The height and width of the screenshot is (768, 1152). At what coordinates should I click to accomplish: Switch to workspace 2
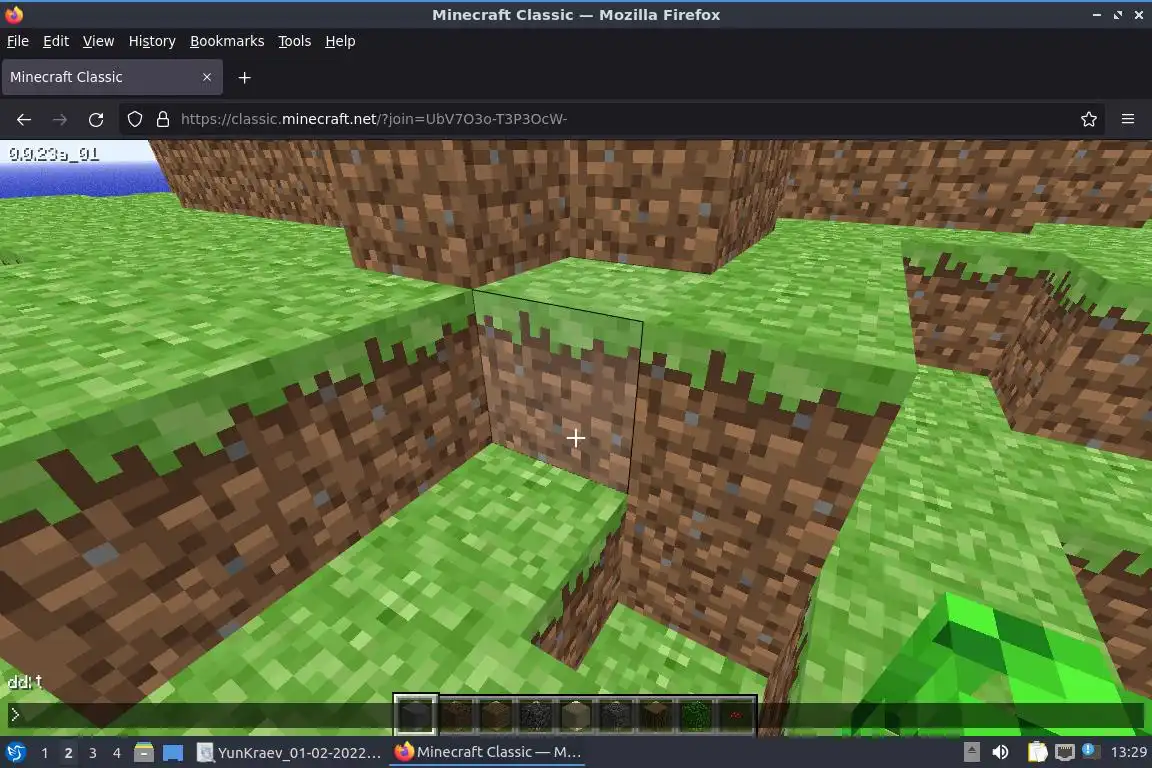point(68,753)
